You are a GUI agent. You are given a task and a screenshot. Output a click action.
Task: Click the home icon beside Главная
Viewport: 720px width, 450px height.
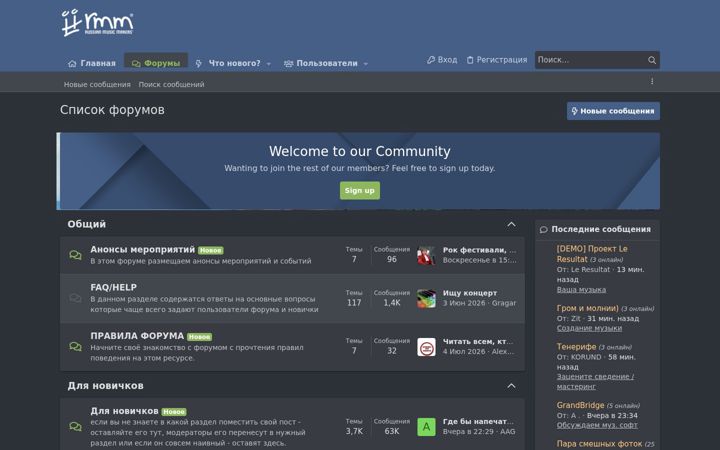point(72,63)
